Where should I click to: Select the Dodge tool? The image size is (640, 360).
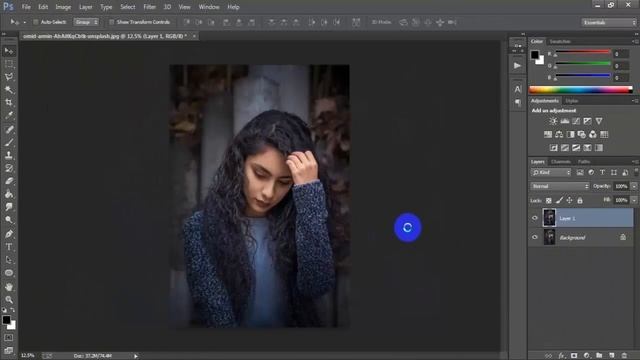(x=9, y=220)
